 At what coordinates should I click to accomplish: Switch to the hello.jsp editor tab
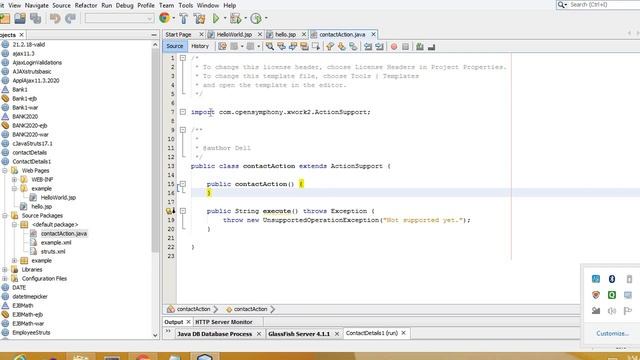[x=285, y=35]
